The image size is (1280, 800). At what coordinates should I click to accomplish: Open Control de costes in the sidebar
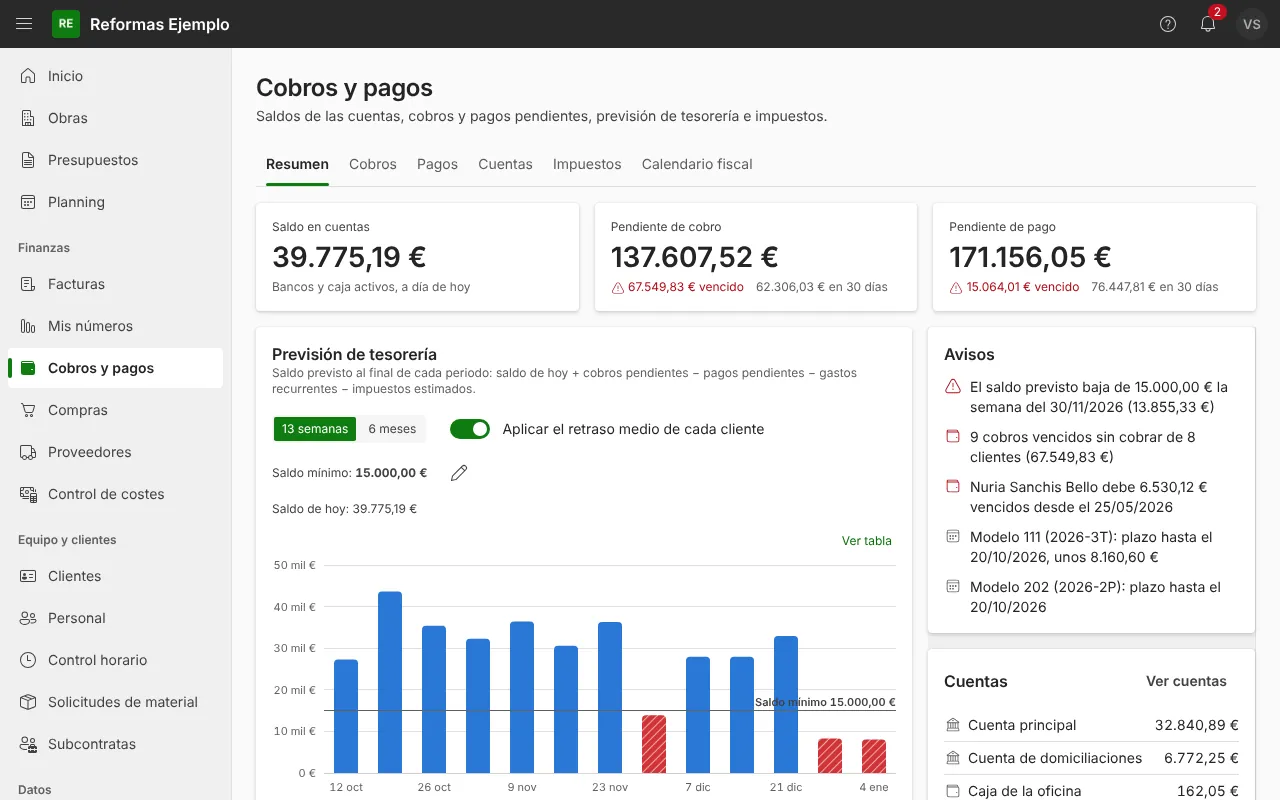115,494
